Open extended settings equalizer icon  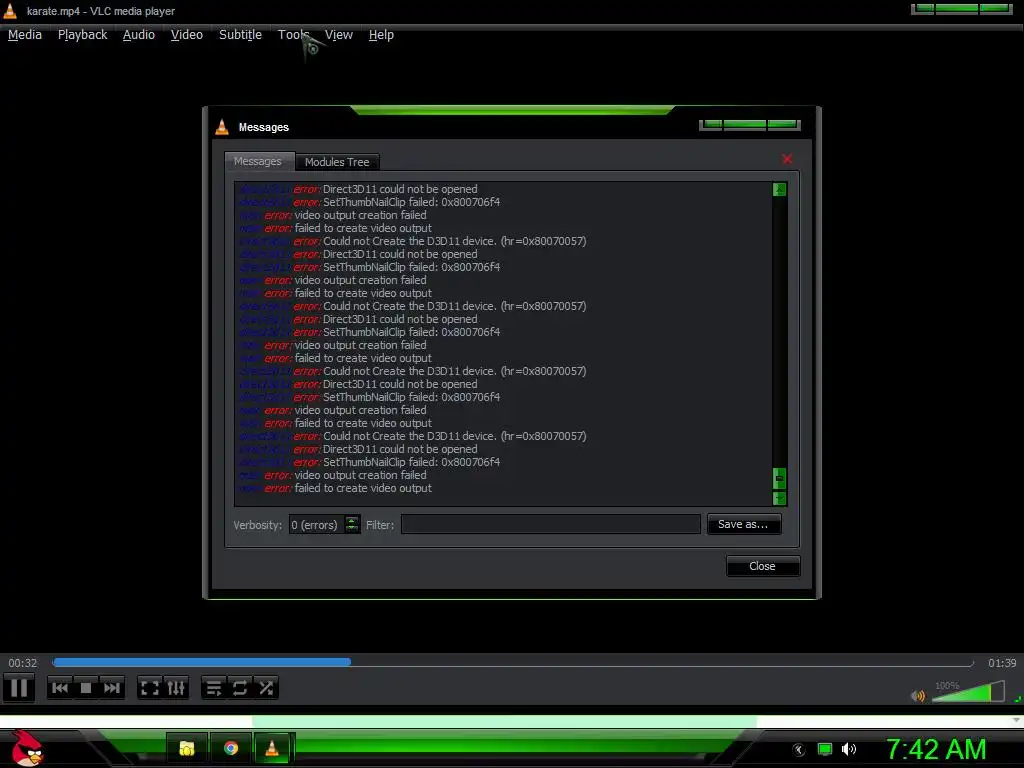coord(176,688)
